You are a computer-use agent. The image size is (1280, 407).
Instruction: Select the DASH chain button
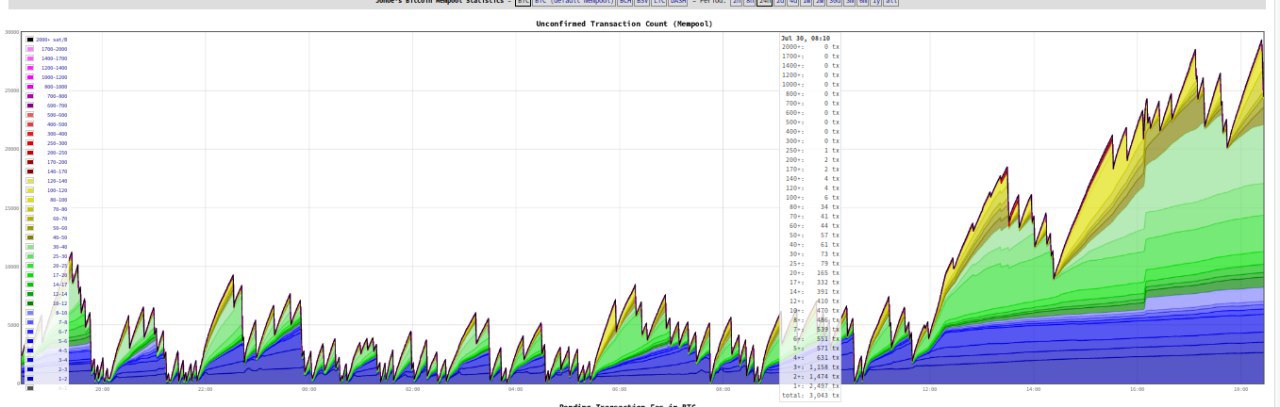[678, 3]
